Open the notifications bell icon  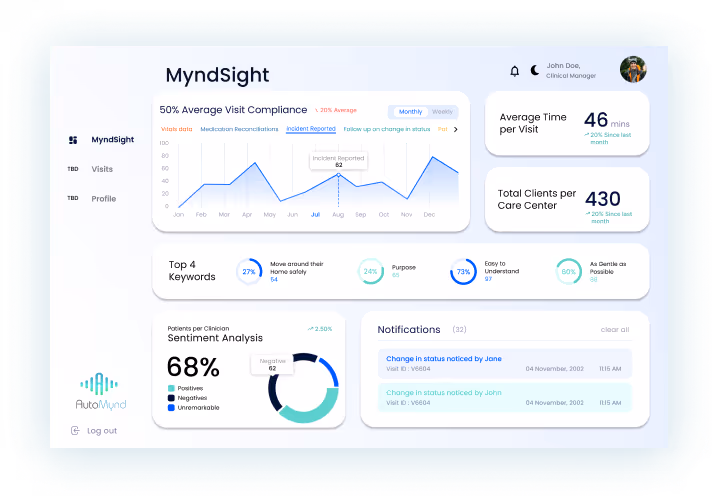click(x=515, y=71)
